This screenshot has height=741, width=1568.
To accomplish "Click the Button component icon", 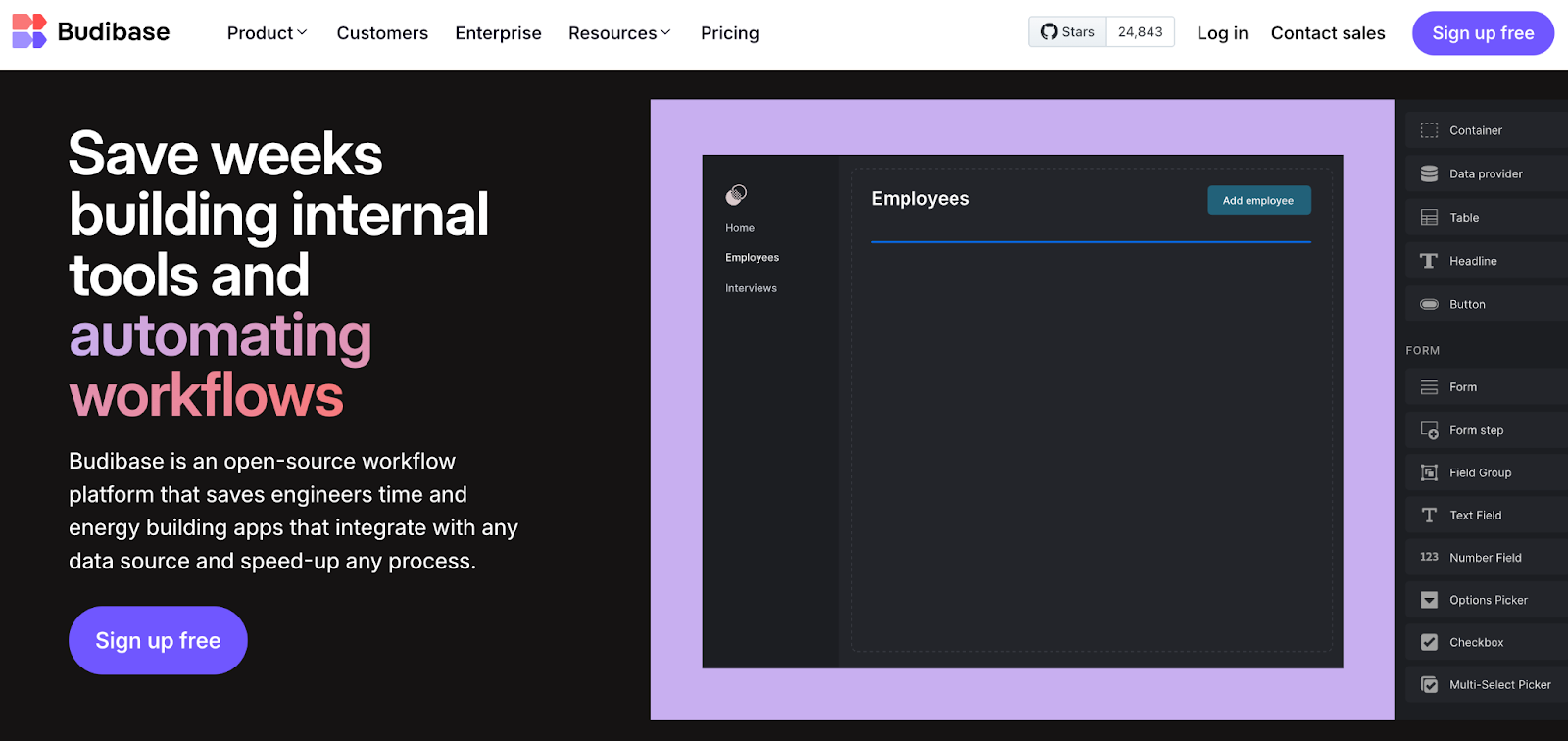I will tap(1429, 305).
